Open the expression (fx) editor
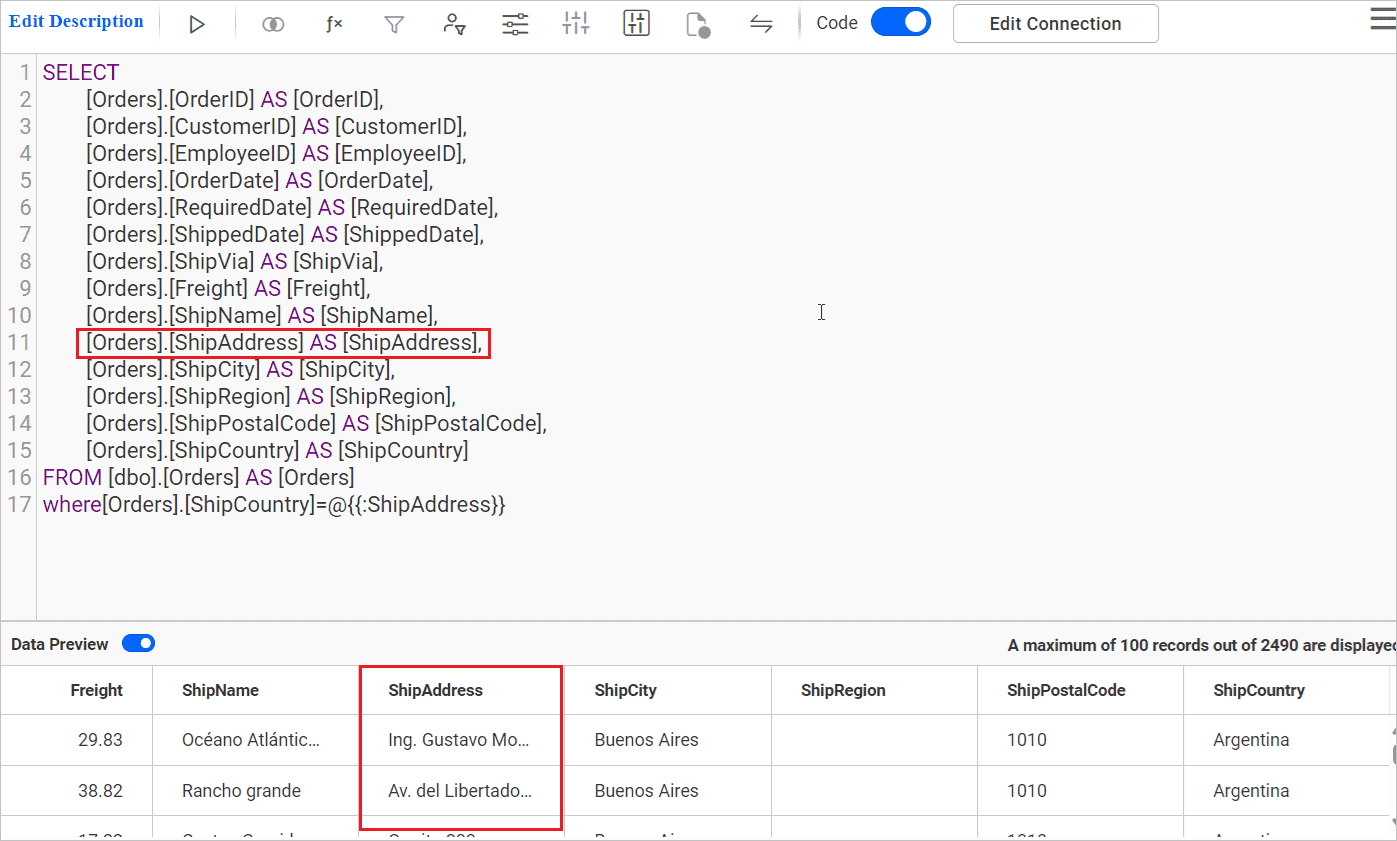The width and height of the screenshot is (1397, 841). click(334, 23)
